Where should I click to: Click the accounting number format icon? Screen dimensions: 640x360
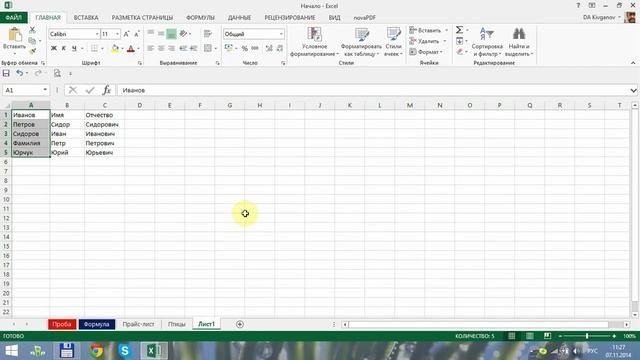[229, 49]
